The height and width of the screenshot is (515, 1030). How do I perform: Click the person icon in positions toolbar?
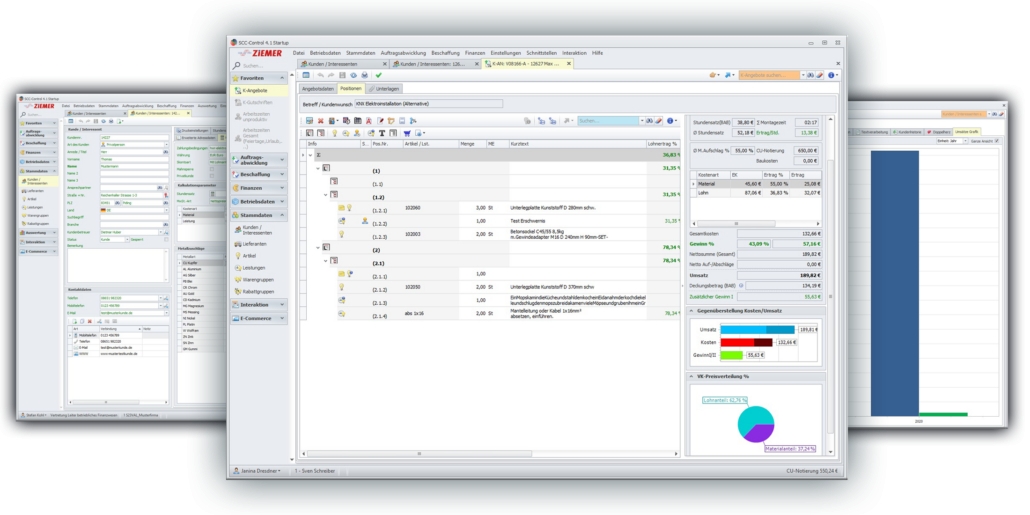tap(357, 133)
